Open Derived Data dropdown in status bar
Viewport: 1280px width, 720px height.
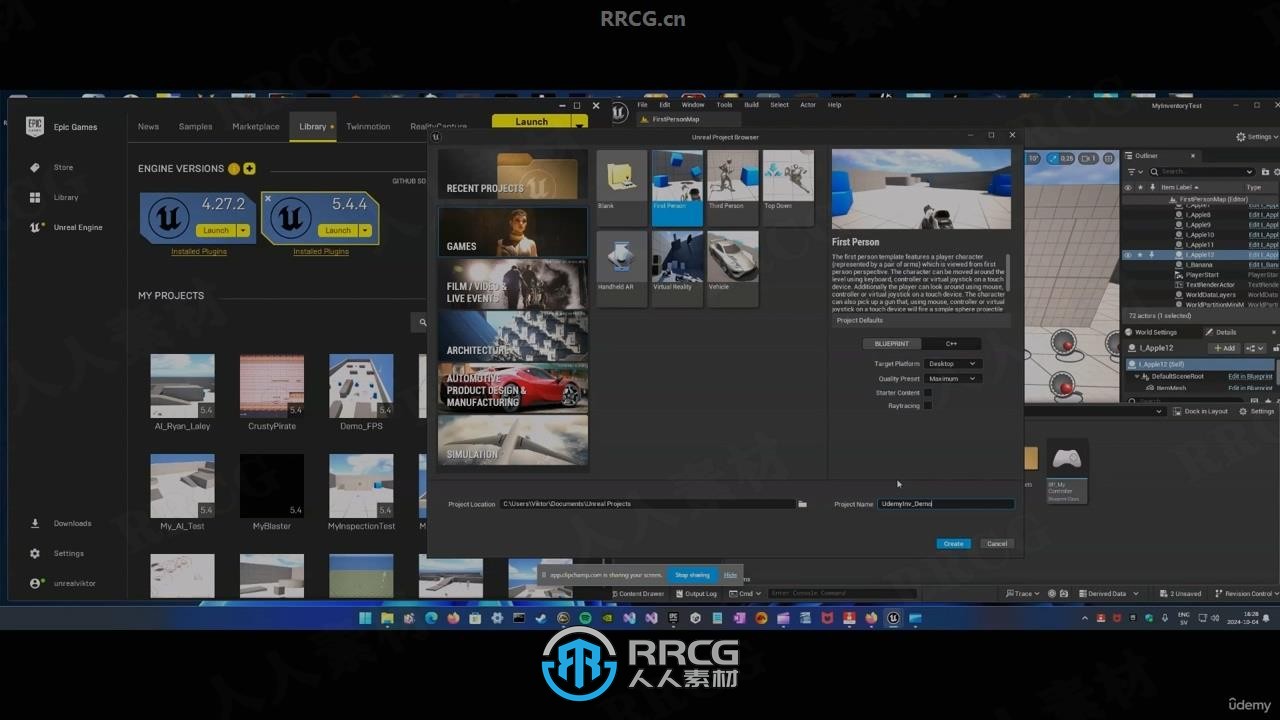[1107, 594]
